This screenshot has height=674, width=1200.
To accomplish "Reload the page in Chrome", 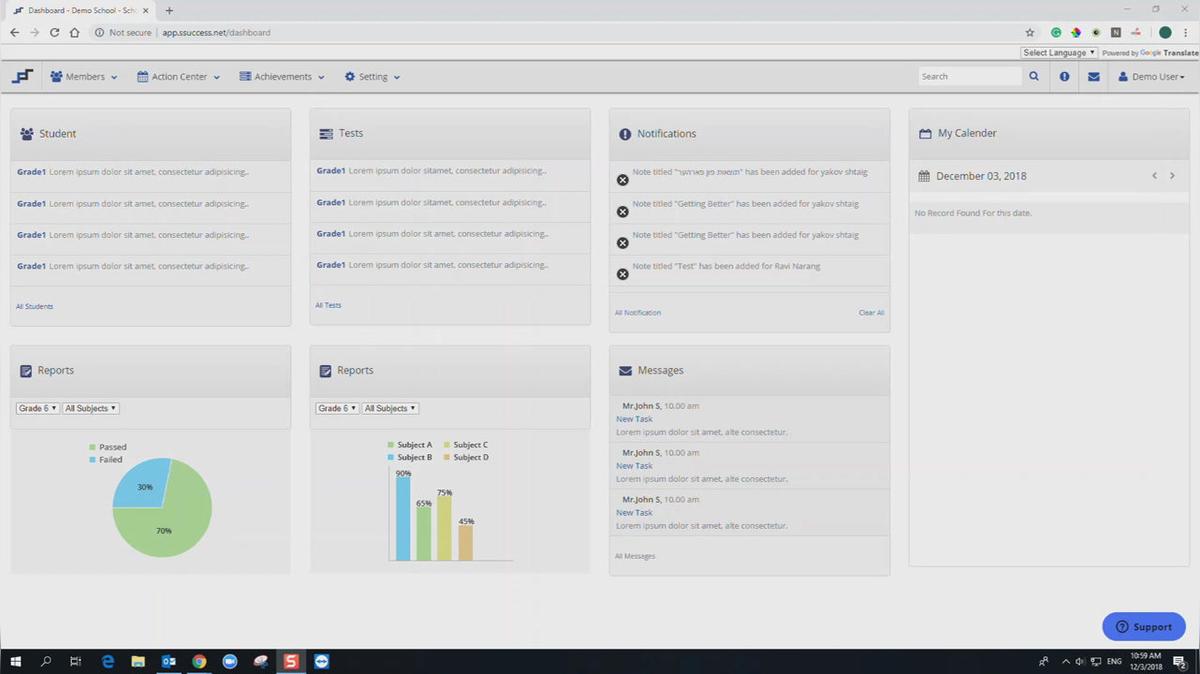I will click(54, 32).
